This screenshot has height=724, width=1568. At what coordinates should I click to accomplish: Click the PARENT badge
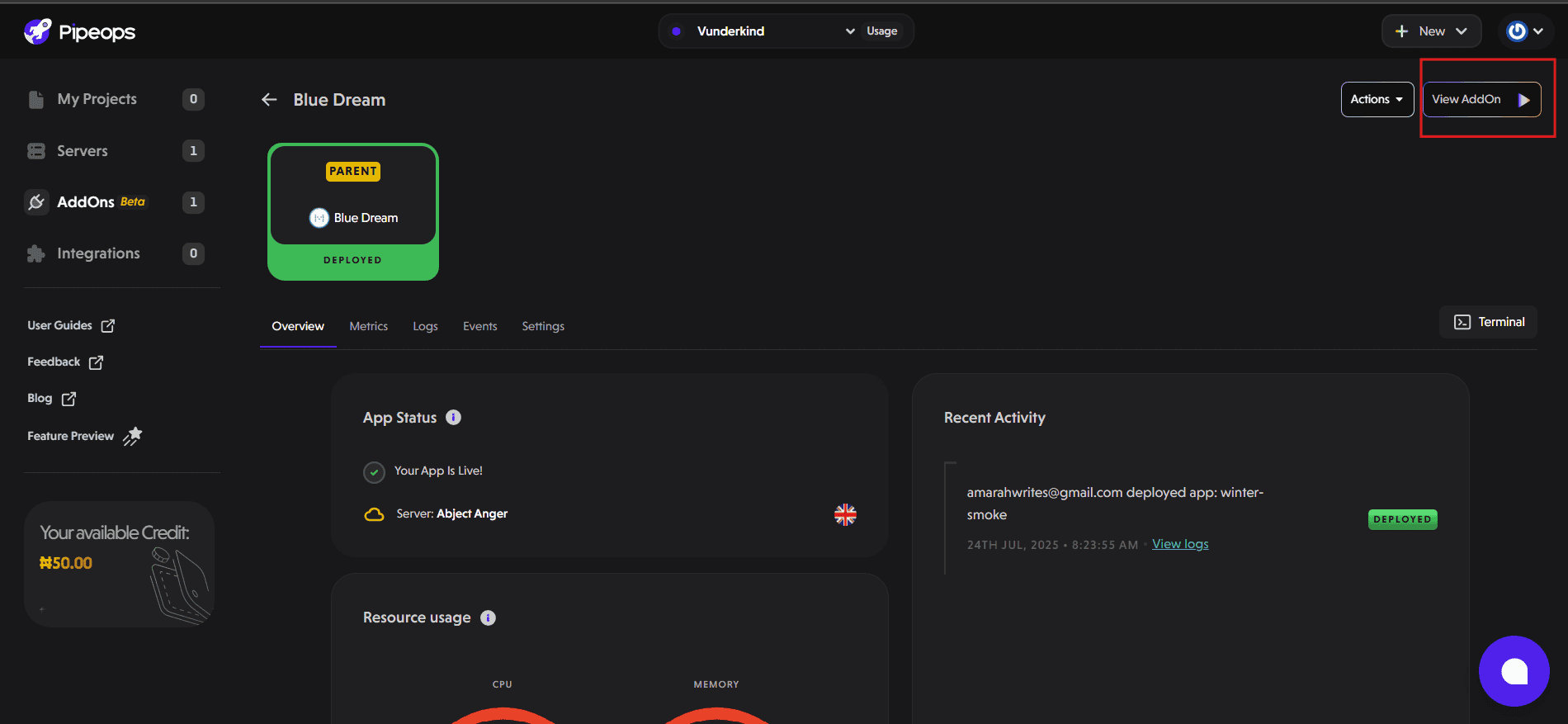click(x=353, y=171)
